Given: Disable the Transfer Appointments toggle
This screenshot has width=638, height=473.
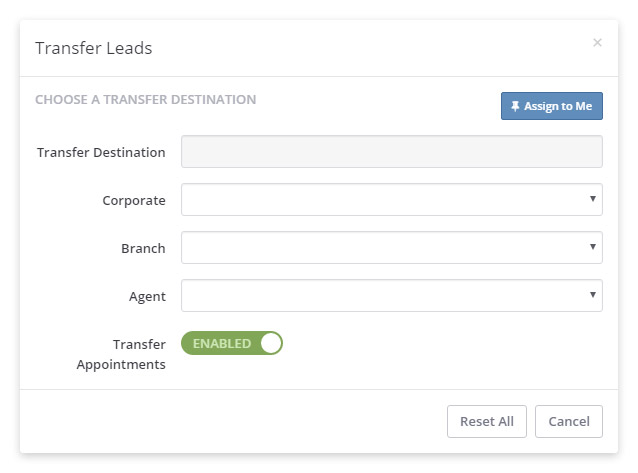Looking at the screenshot, I should pyautogui.click(x=232, y=343).
